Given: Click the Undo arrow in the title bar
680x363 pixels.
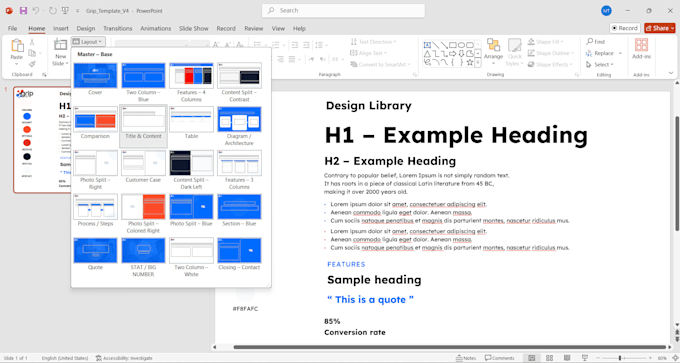Looking at the screenshot, I should pos(36,10).
